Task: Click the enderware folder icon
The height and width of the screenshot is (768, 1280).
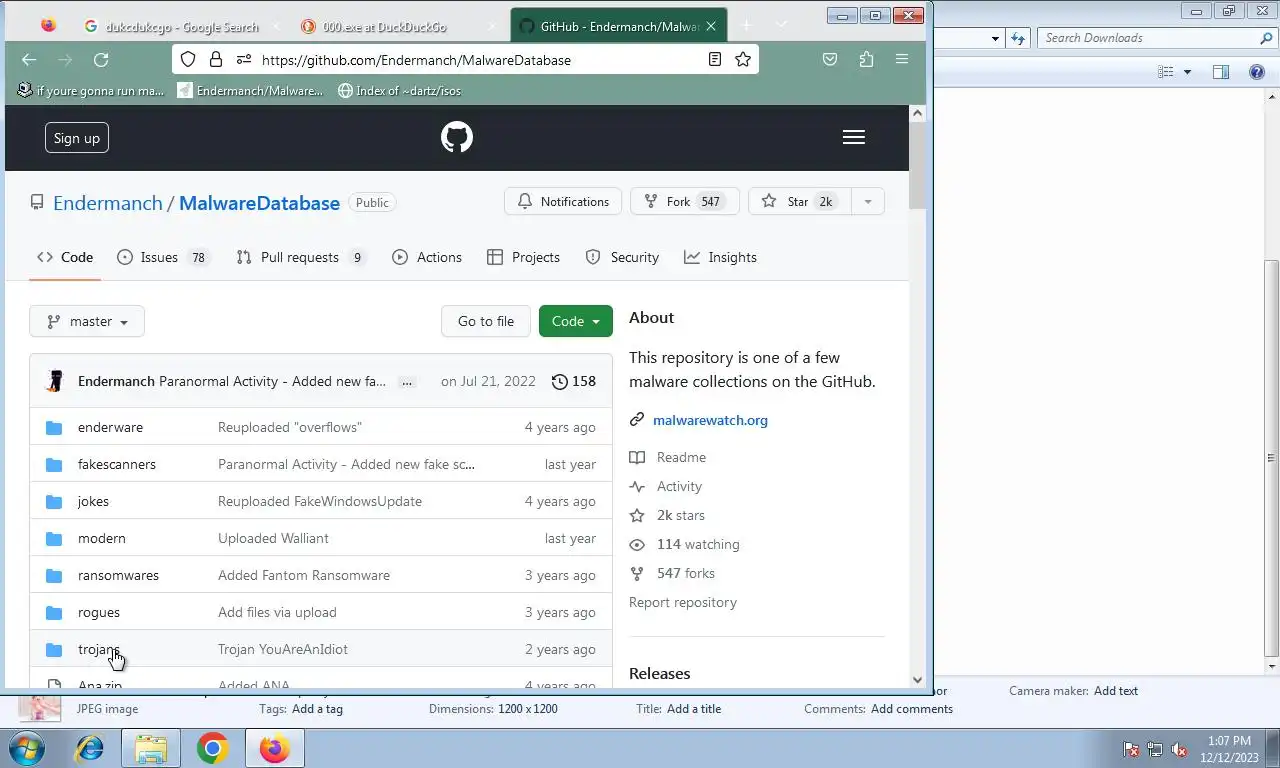Action: (54, 427)
